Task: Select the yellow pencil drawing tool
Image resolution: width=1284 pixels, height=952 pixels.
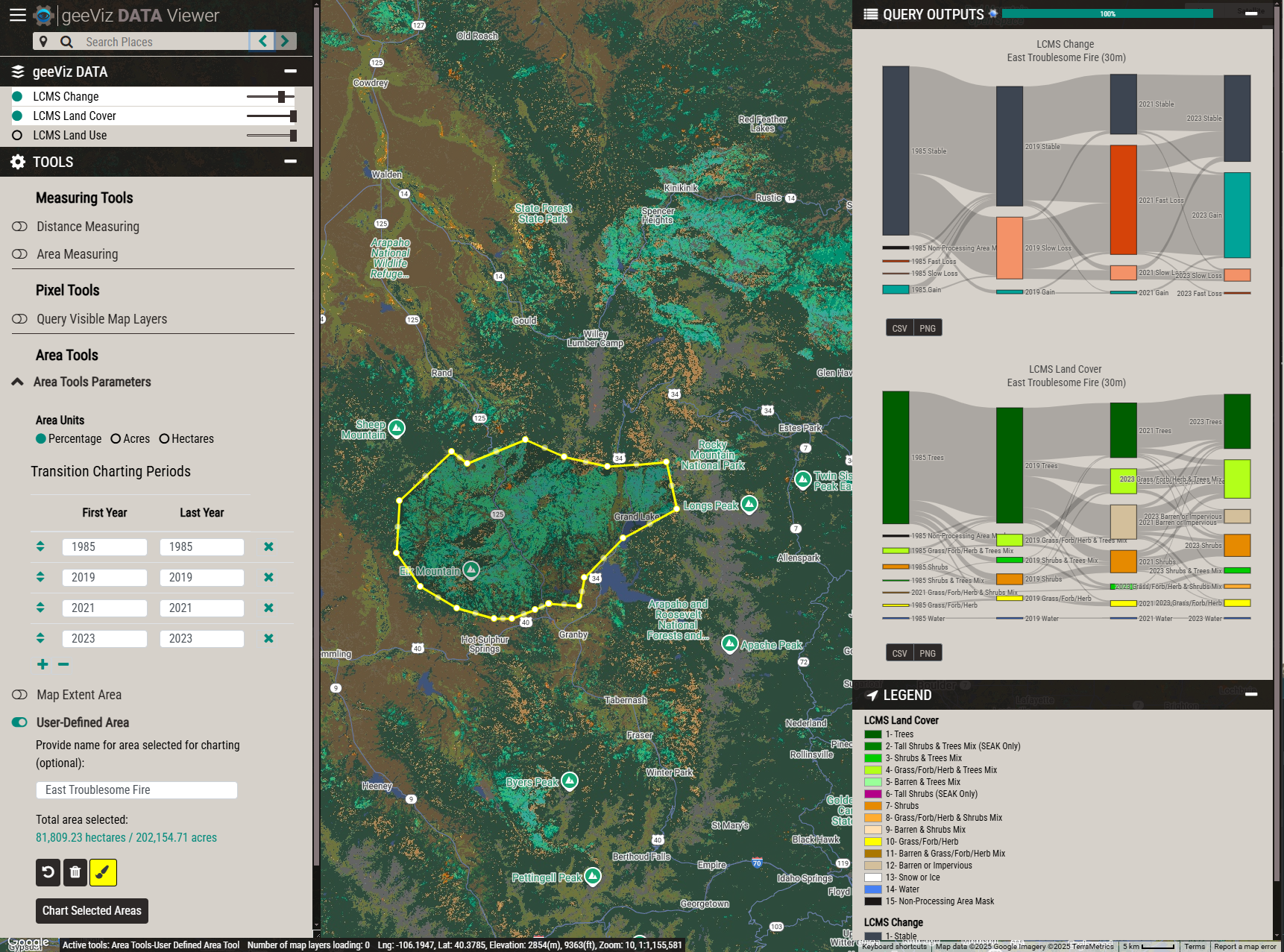Action: coord(103,872)
